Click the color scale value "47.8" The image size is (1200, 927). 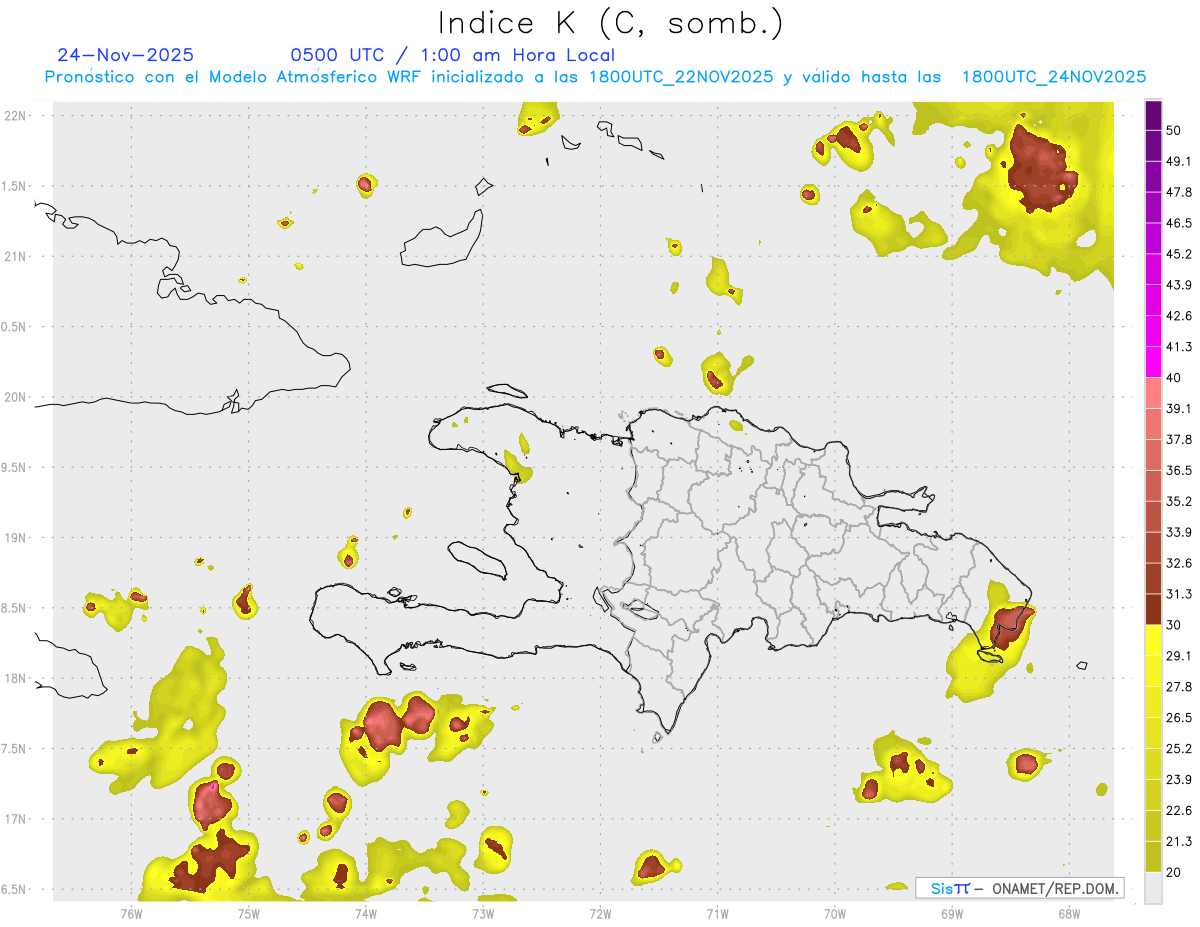click(1178, 192)
